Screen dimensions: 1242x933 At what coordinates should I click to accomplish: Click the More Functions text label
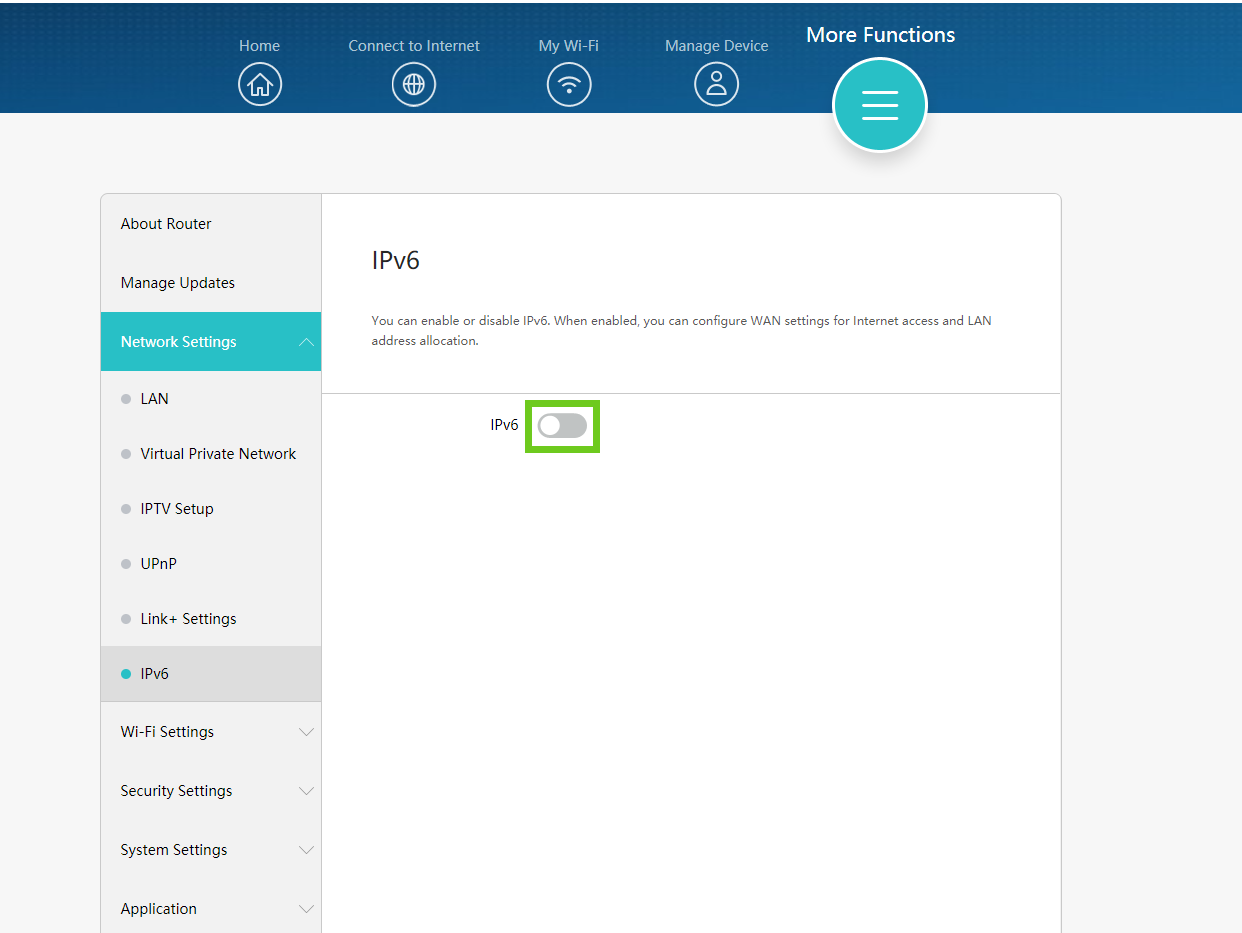tap(880, 35)
